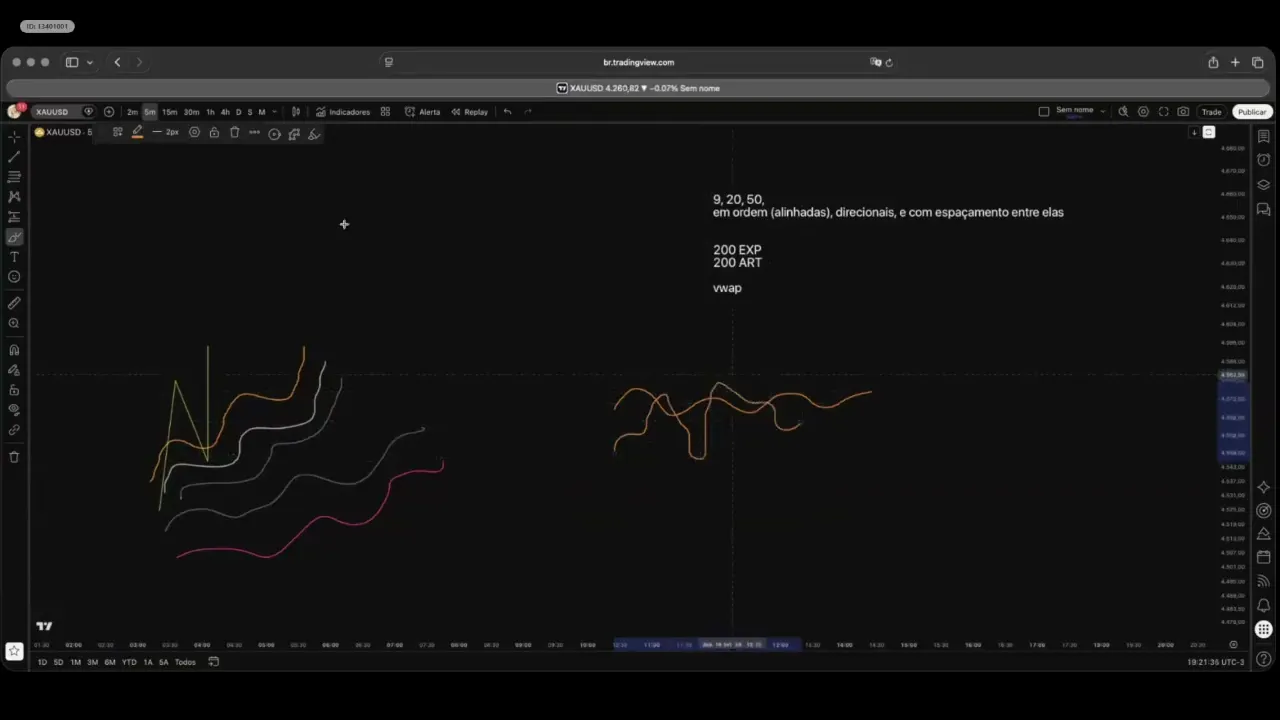Change the brush line color

tap(137, 132)
